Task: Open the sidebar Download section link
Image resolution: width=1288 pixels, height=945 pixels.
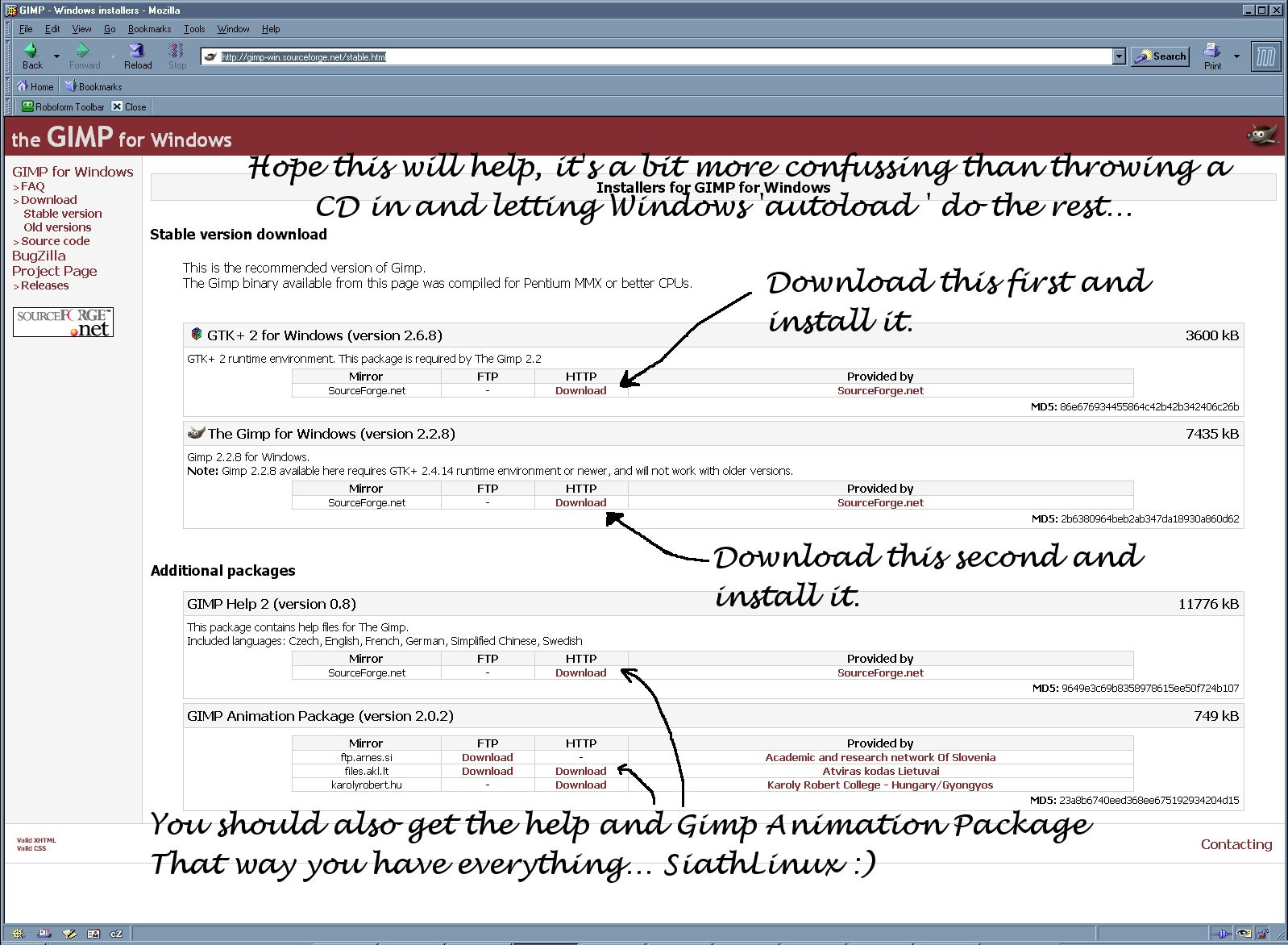Action: click(49, 200)
